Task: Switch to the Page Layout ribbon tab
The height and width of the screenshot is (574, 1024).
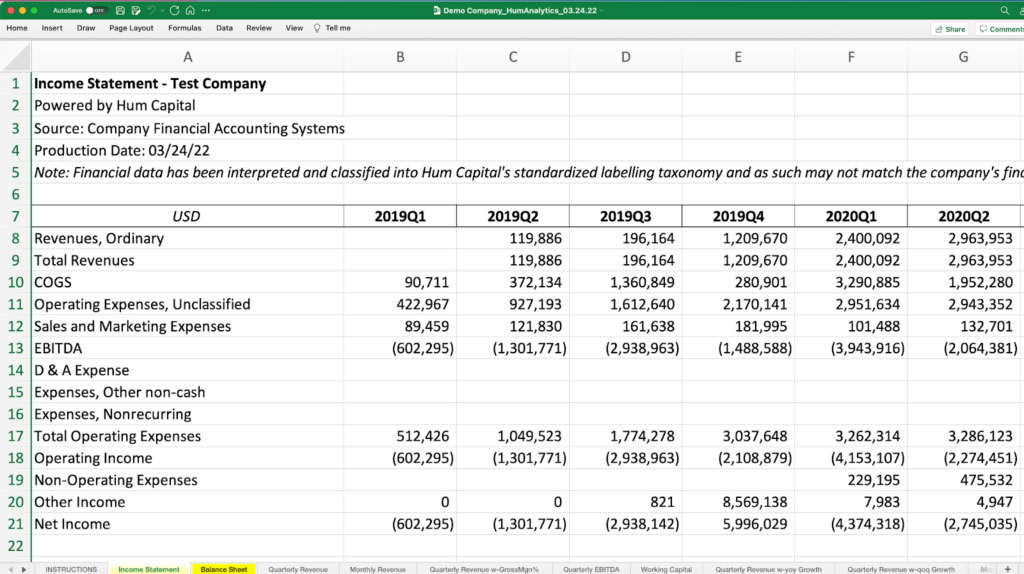Action: (x=131, y=28)
